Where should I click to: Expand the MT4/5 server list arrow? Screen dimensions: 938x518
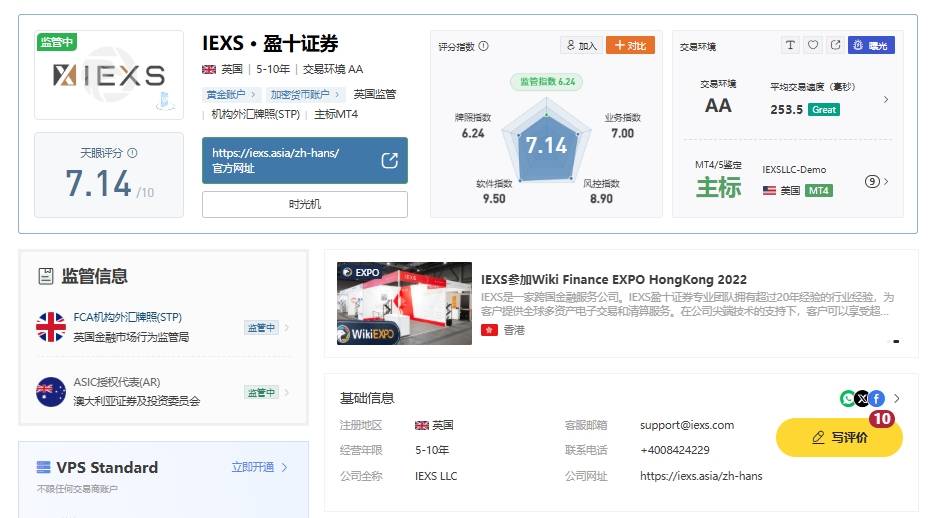(x=886, y=181)
